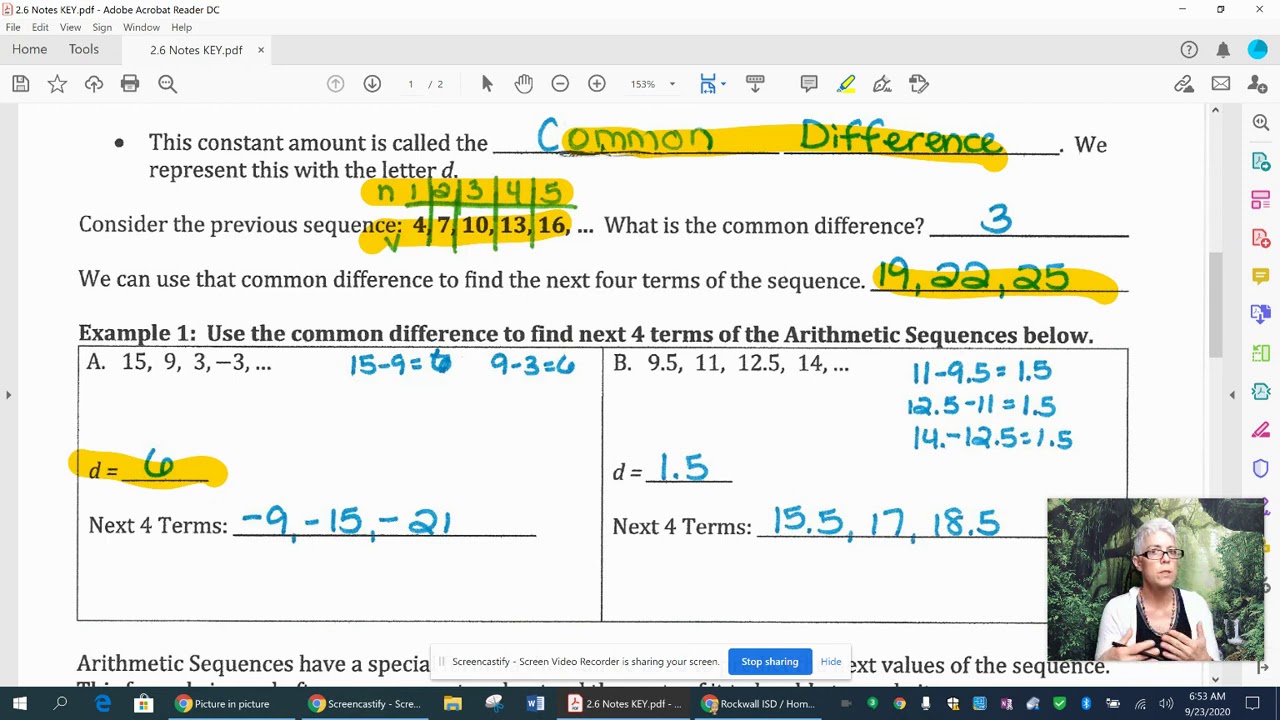
Task: Send the file by email envelope icon
Action: click(1221, 84)
